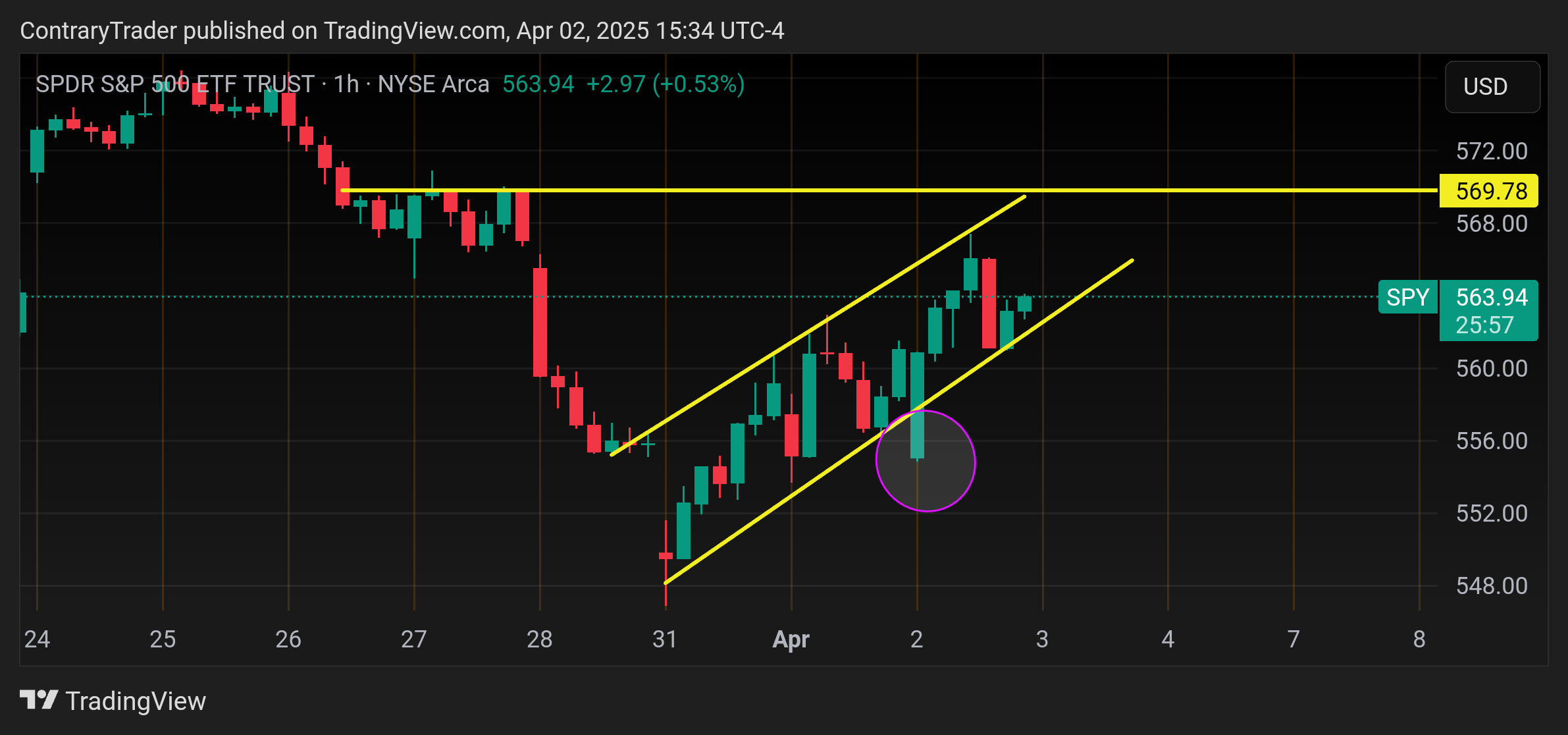Click the 563.94 current price label
The height and width of the screenshot is (735, 1568).
pos(1492,297)
